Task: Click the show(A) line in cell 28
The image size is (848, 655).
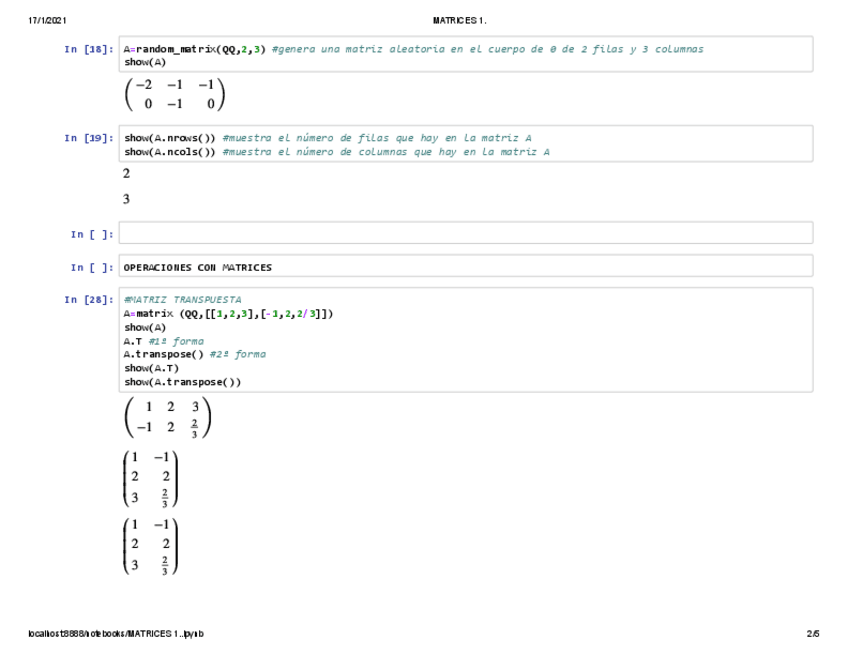Action: [145, 327]
